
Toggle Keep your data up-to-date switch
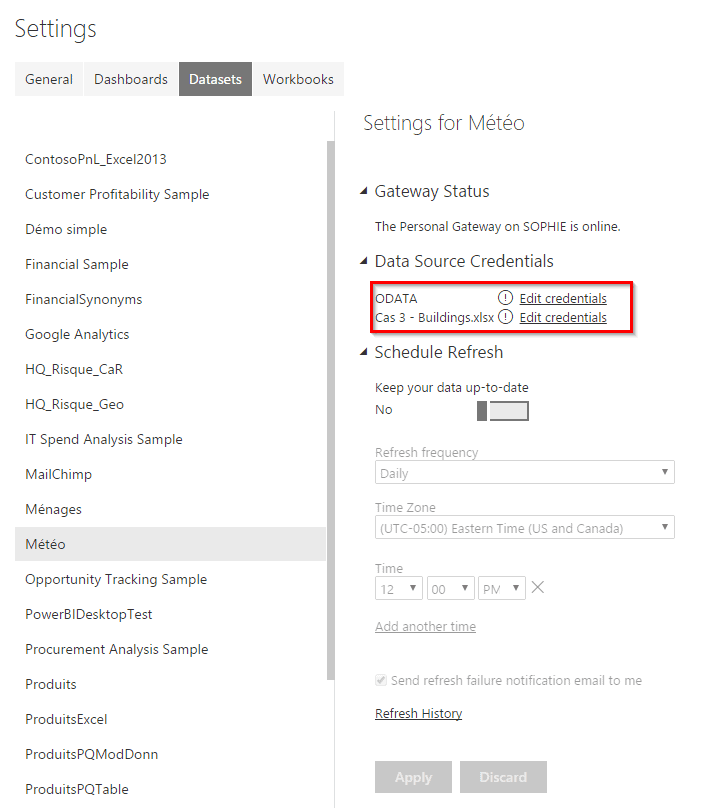point(503,411)
